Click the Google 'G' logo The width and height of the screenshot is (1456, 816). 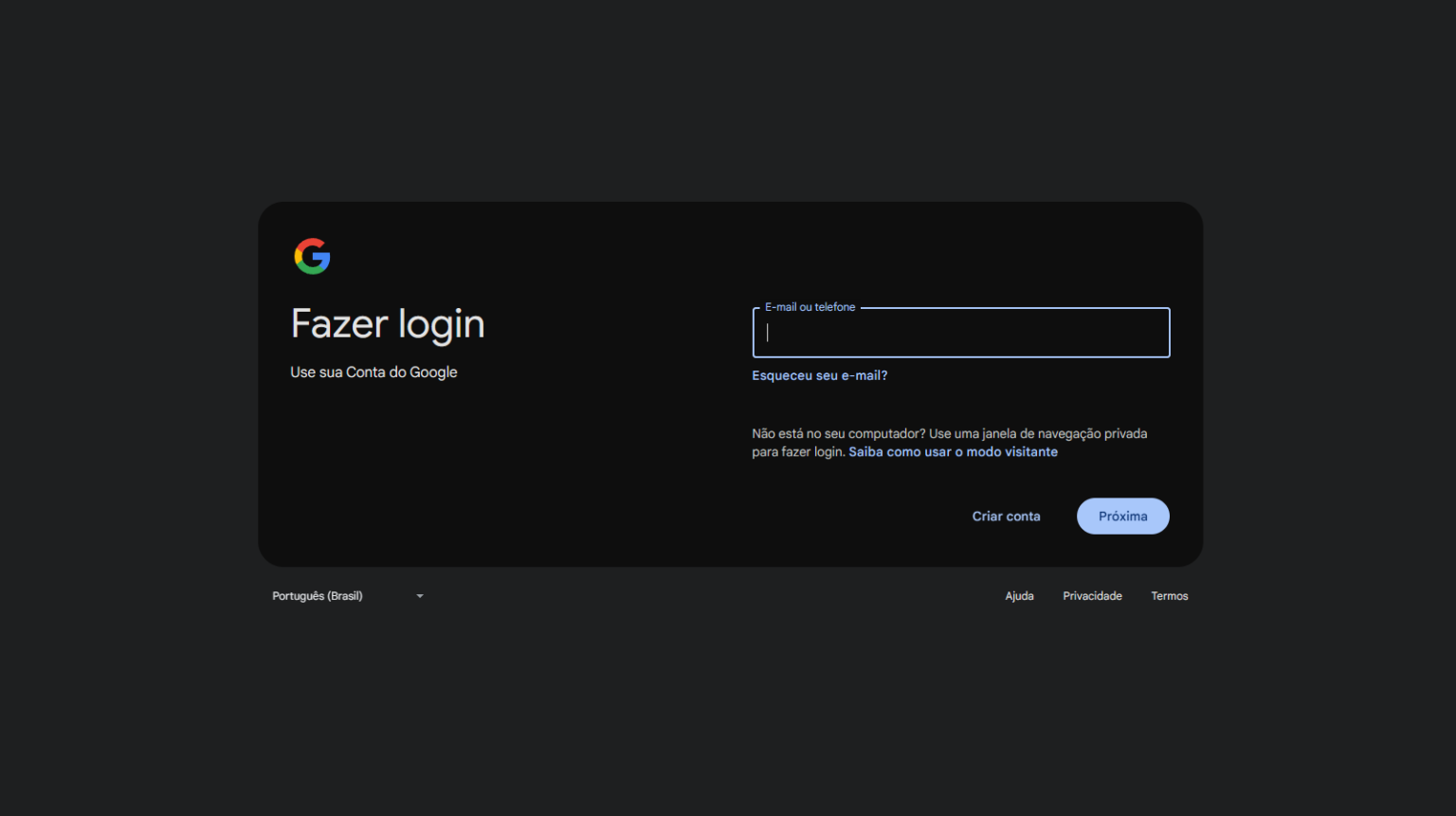pos(312,256)
